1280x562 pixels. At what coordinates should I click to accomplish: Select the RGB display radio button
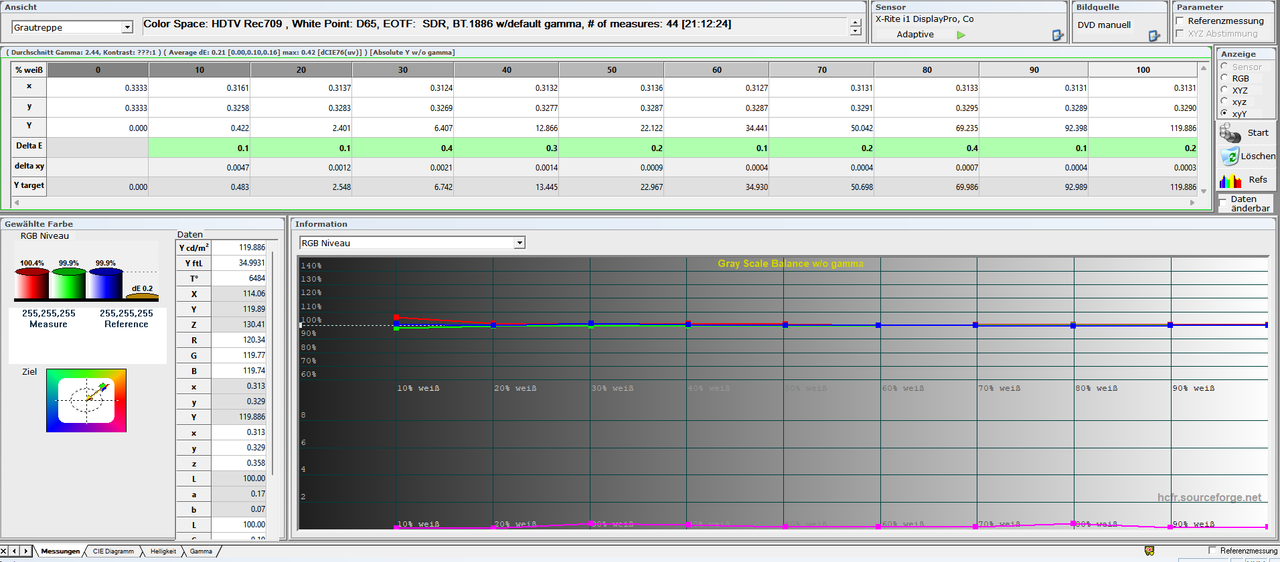click(1224, 78)
